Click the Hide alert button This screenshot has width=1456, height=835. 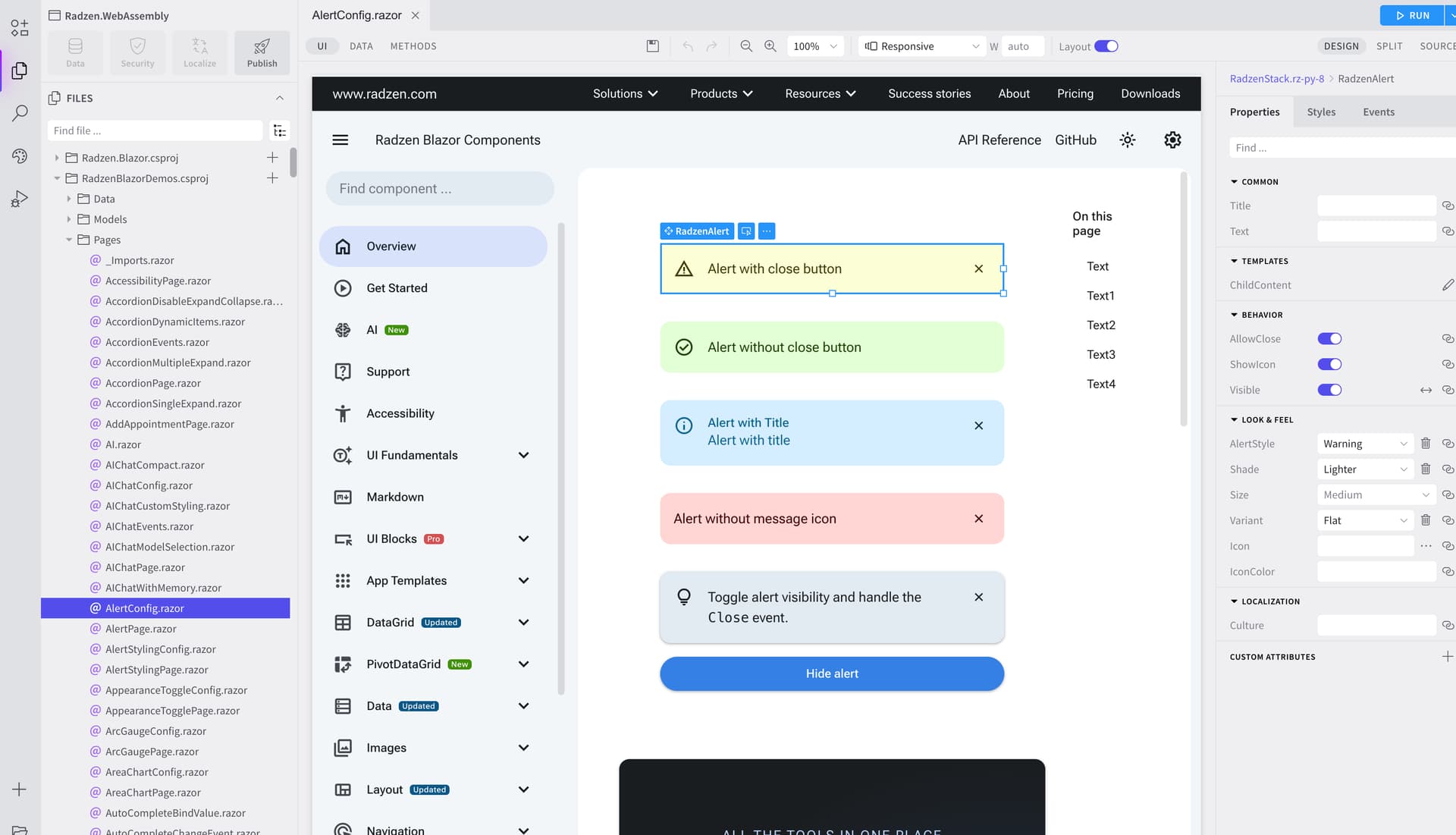pyautogui.click(x=832, y=673)
